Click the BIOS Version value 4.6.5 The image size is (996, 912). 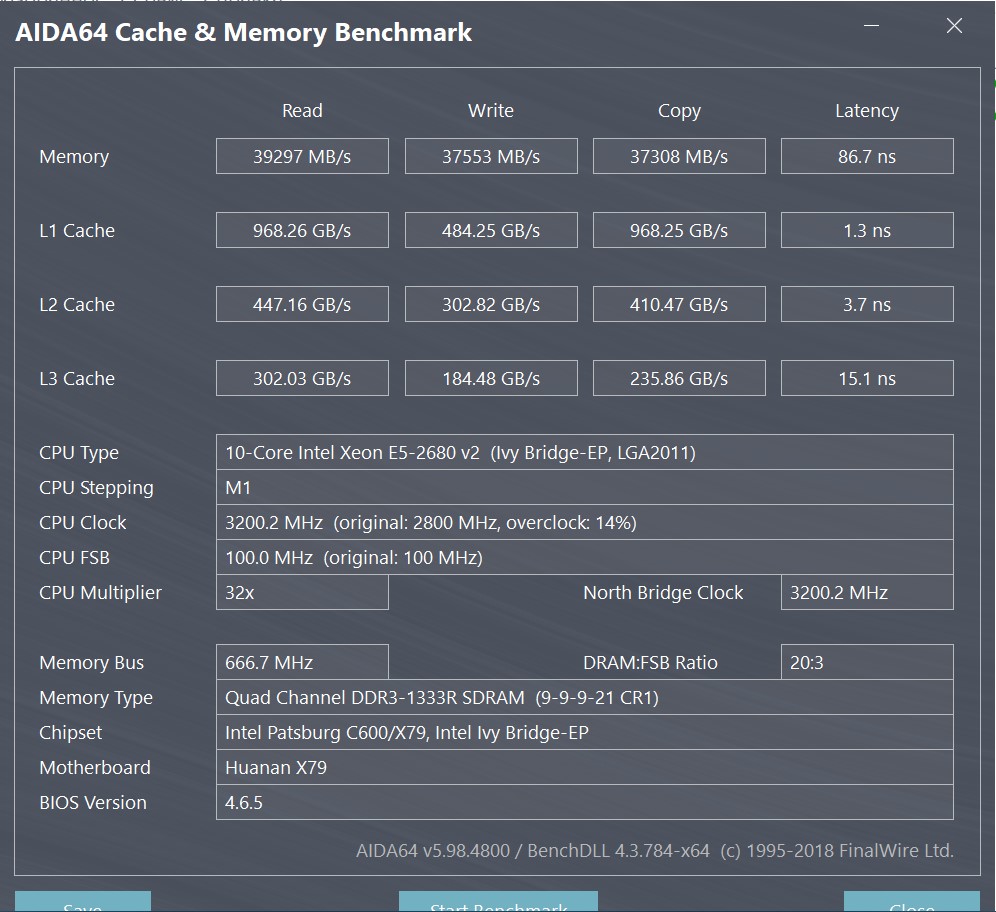coord(584,802)
